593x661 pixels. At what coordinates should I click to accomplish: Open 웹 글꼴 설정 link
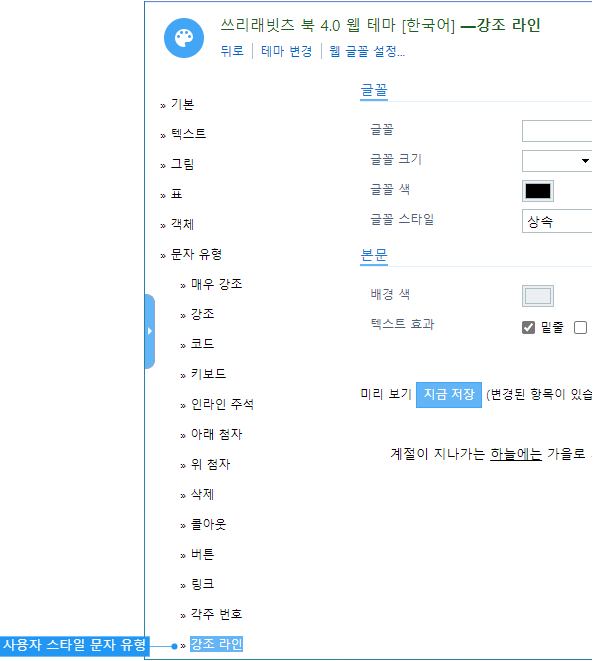tap(367, 51)
